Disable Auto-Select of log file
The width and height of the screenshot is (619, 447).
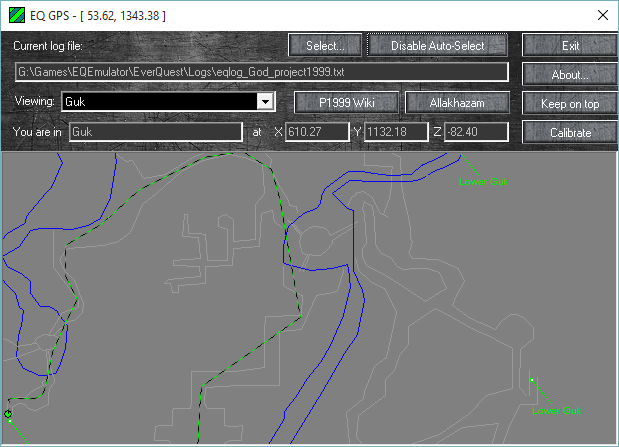pos(438,46)
